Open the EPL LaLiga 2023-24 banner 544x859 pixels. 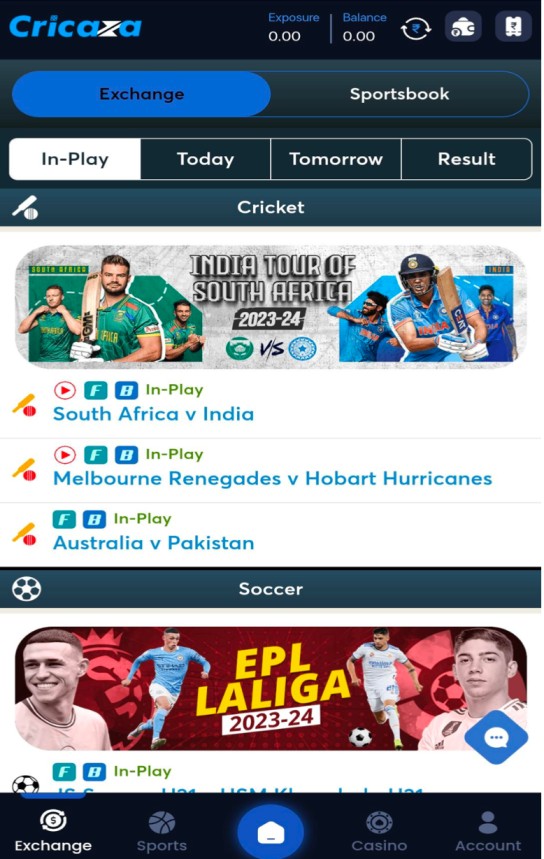click(x=271, y=689)
